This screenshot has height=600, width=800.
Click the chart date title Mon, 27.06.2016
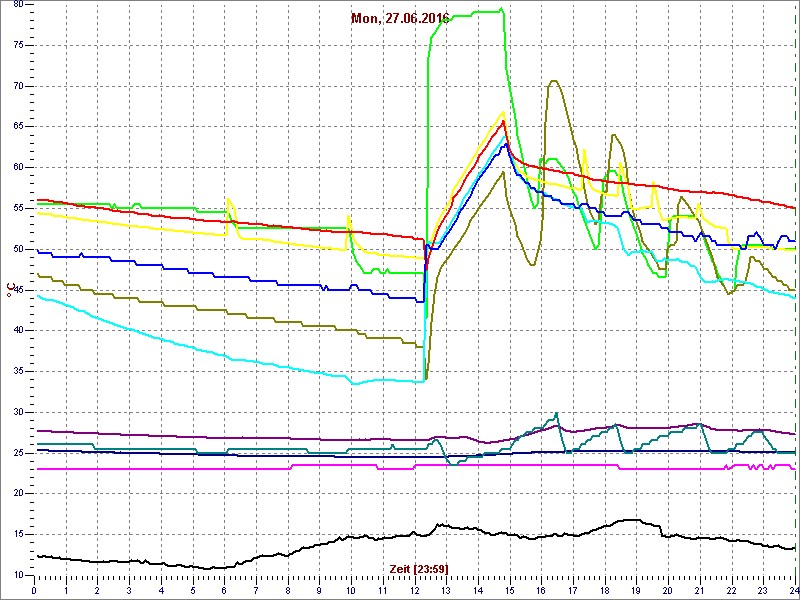pos(400,18)
